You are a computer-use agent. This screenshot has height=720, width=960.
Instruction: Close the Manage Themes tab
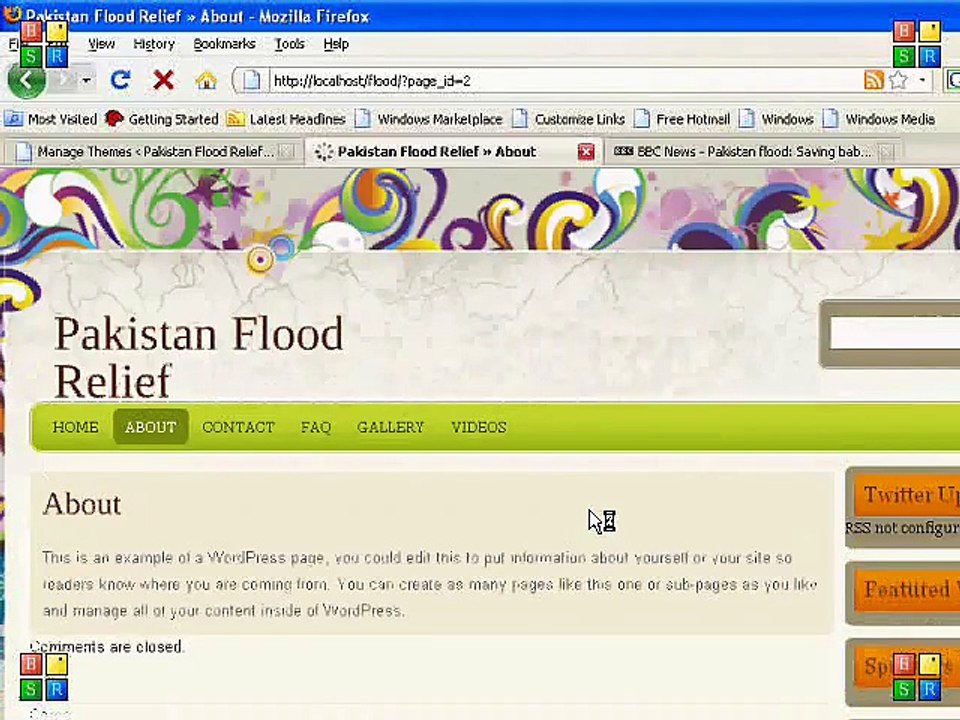pyautogui.click(x=286, y=151)
